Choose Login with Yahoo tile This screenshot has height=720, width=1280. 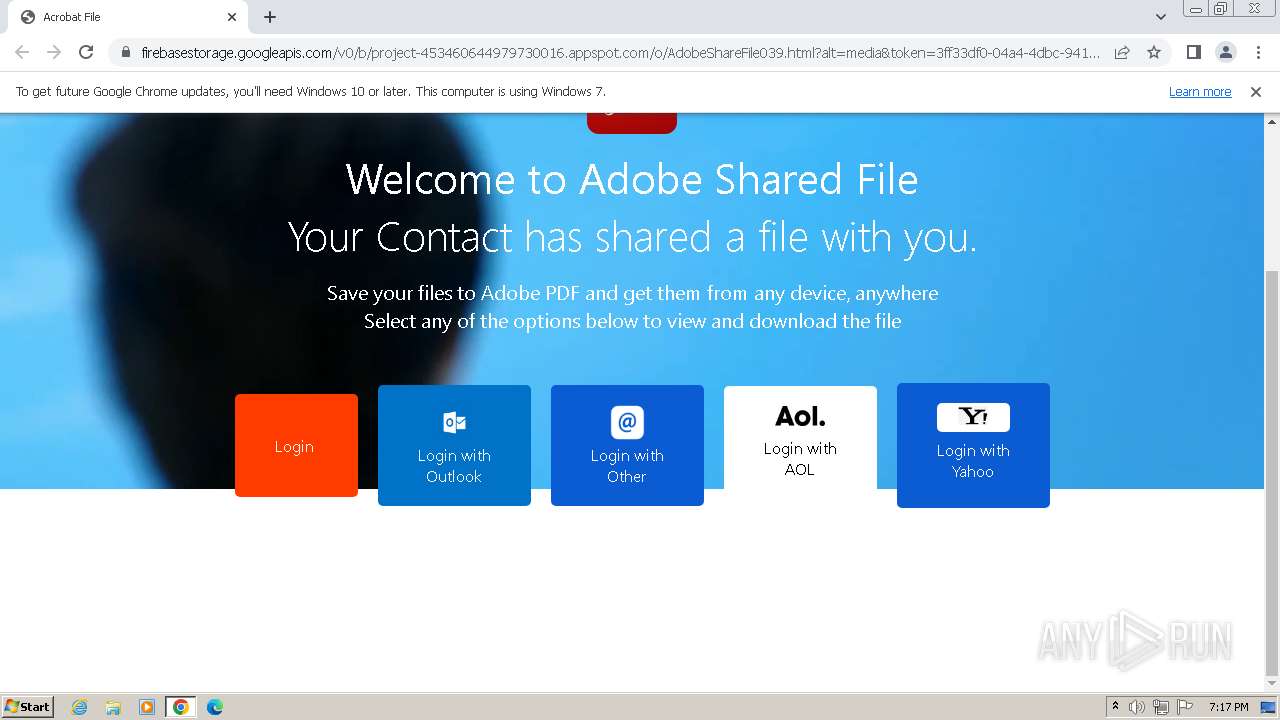(973, 445)
